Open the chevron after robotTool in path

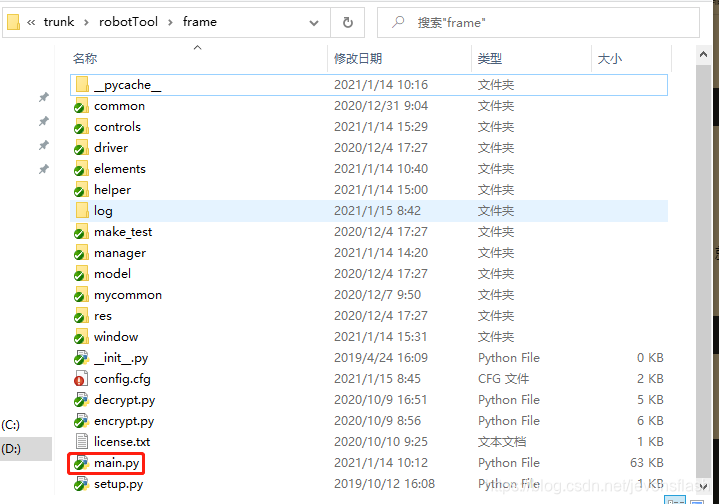pos(170,22)
